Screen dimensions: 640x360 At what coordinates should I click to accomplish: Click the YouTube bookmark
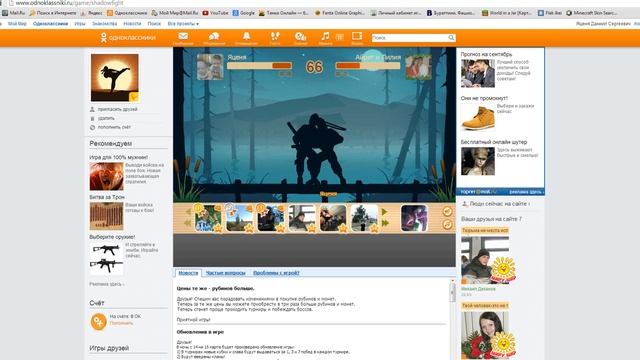(x=216, y=13)
